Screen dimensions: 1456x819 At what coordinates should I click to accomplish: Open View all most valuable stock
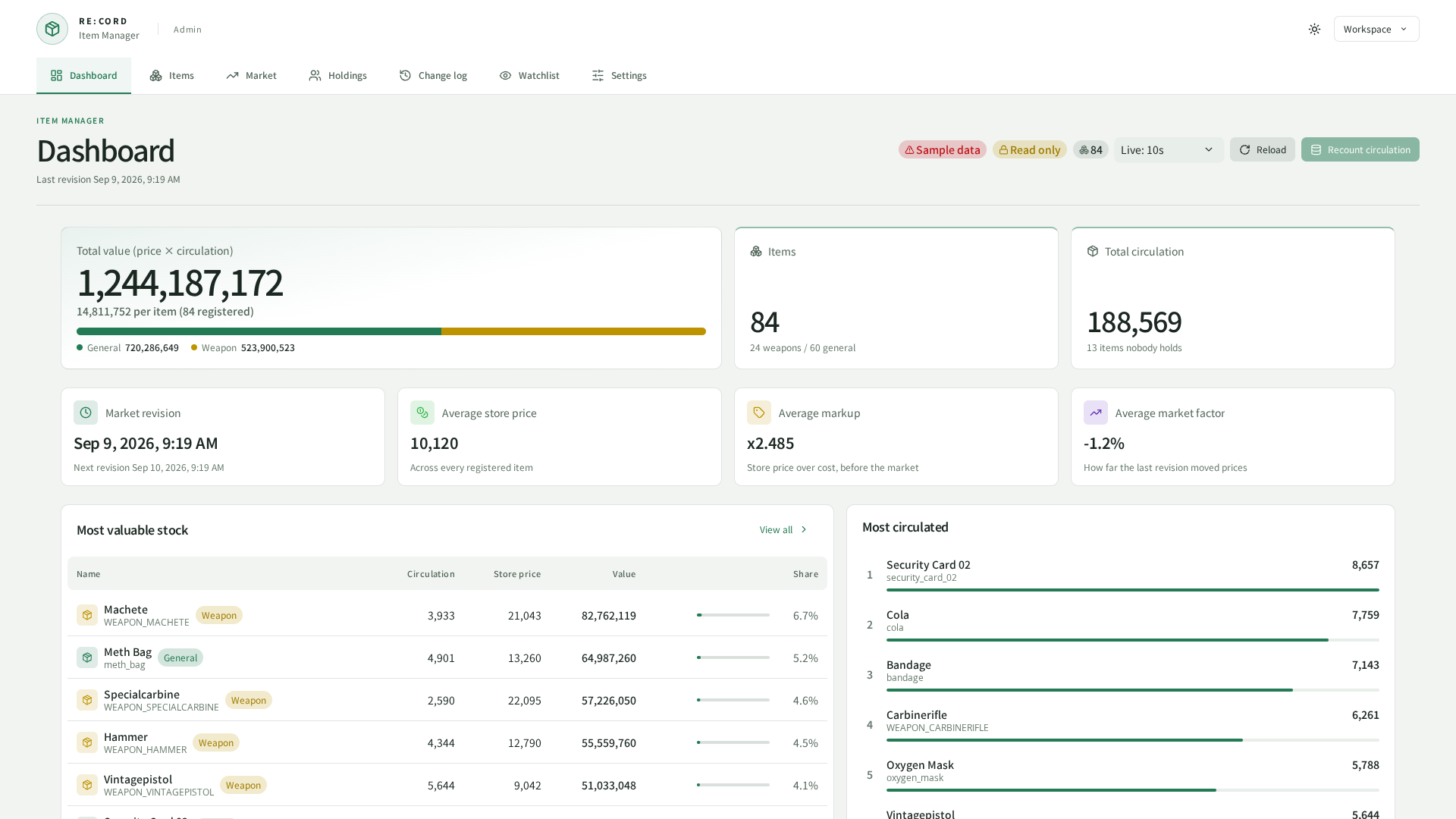coord(784,530)
